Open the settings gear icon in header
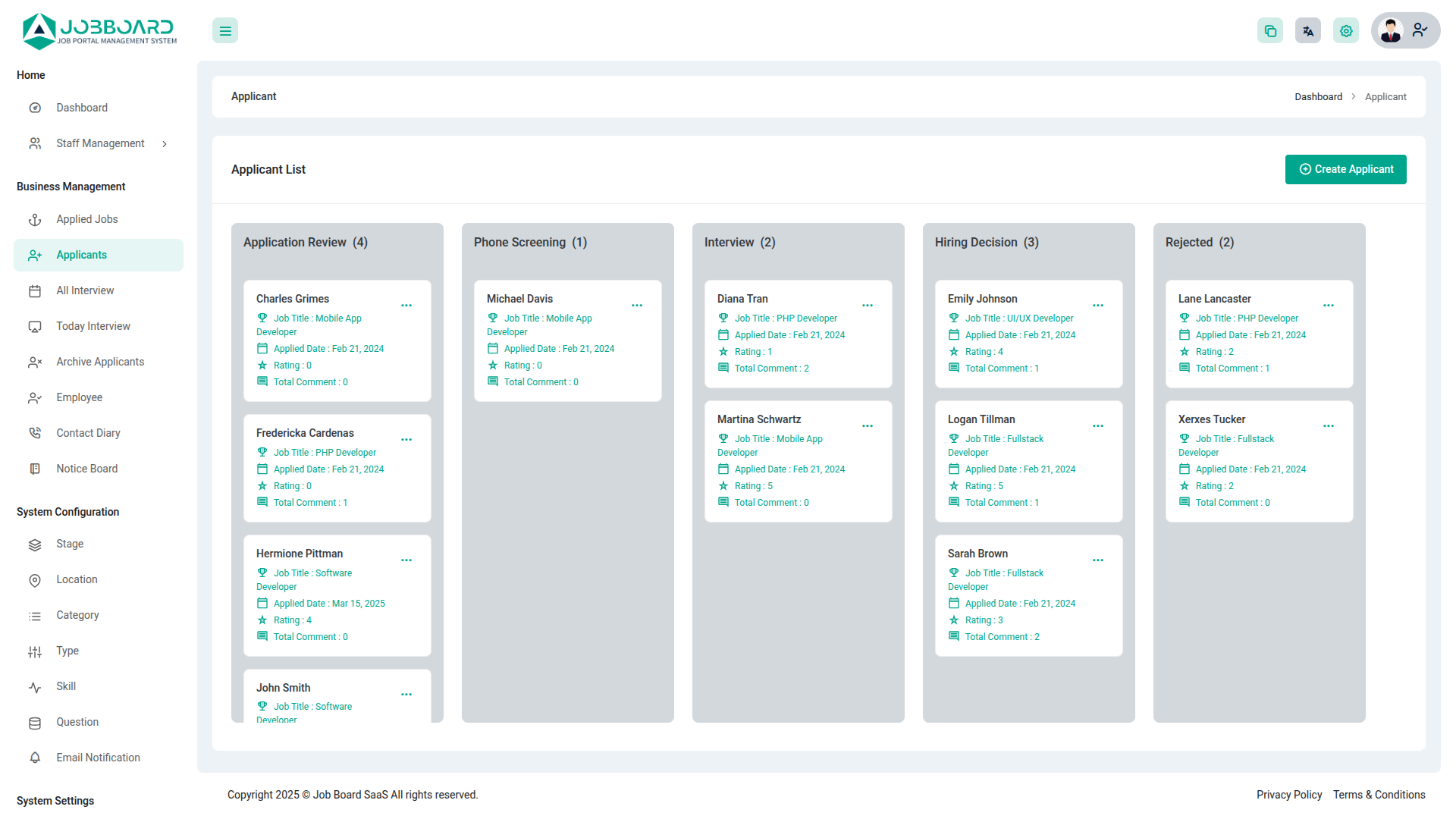The height and width of the screenshot is (819, 1456). [x=1346, y=31]
